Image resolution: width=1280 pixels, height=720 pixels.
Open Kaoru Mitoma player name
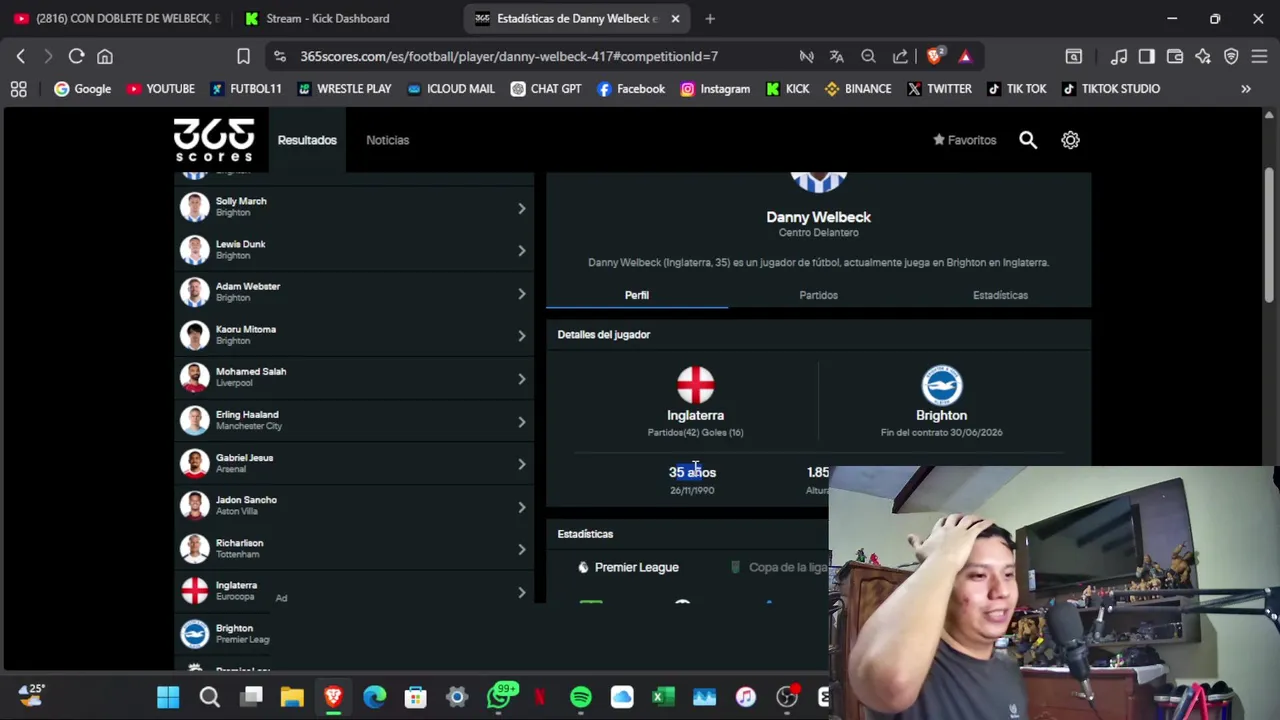click(246, 329)
